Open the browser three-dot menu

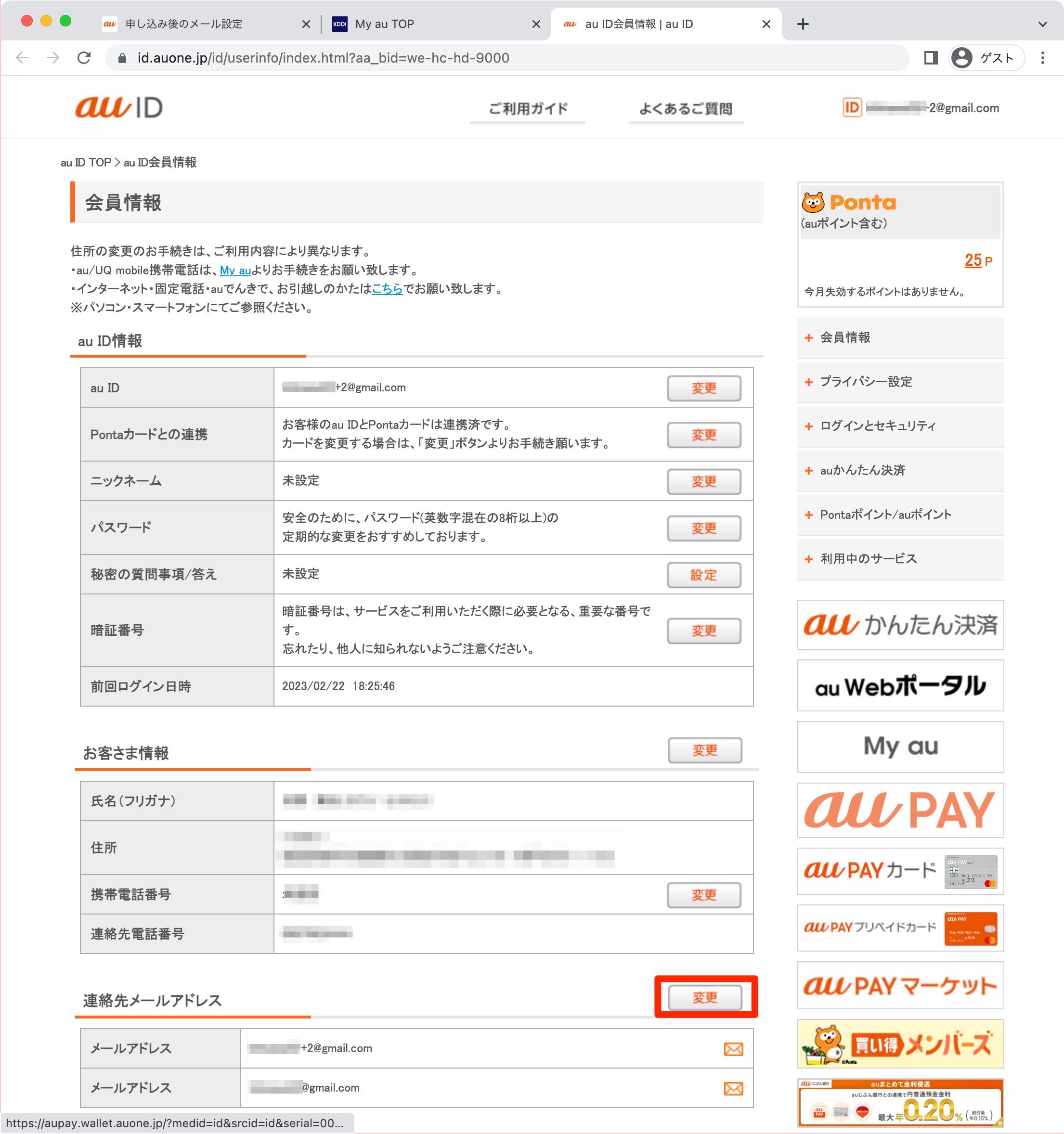pyautogui.click(x=1042, y=58)
